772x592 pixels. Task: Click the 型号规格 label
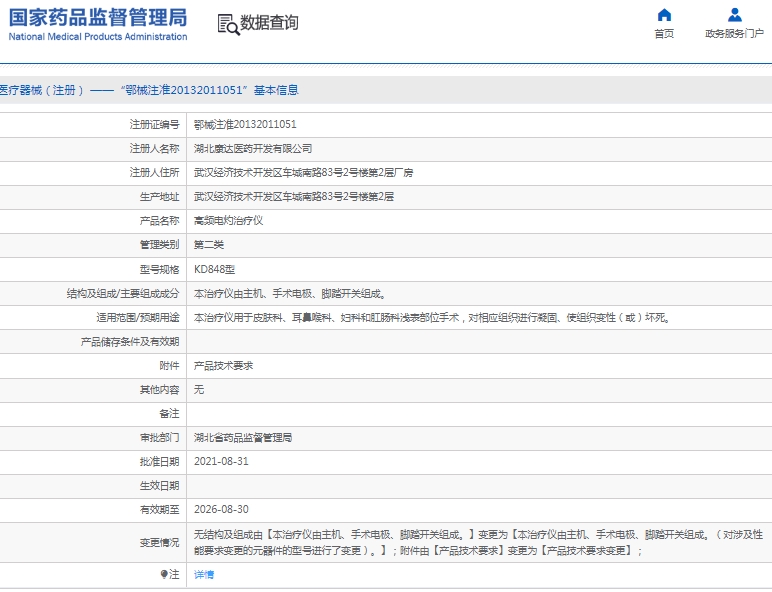(160, 269)
